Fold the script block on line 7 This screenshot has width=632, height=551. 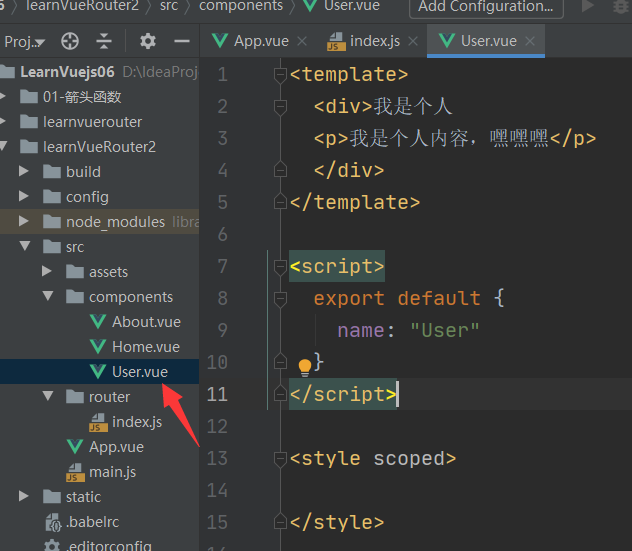pos(280,266)
